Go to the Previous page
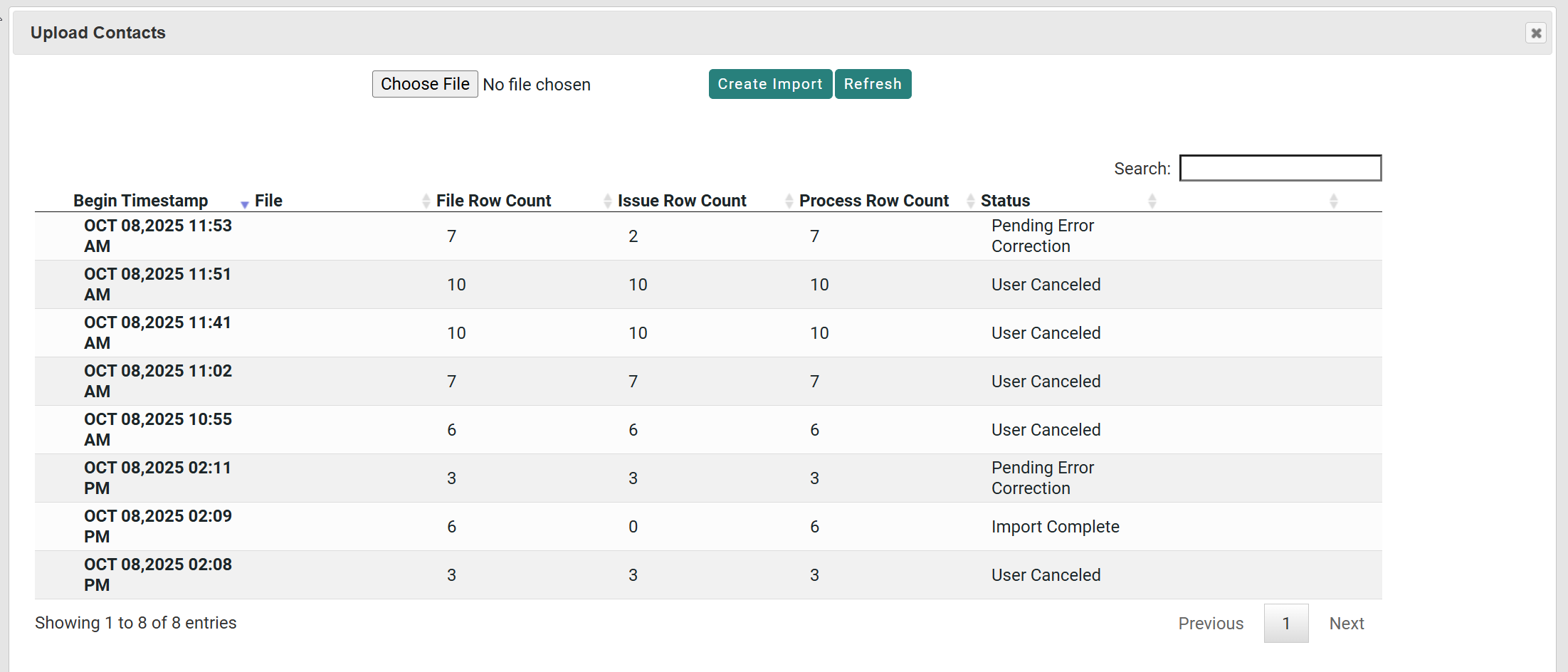This screenshot has width=1568, height=672. click(x=1211, y=624)
